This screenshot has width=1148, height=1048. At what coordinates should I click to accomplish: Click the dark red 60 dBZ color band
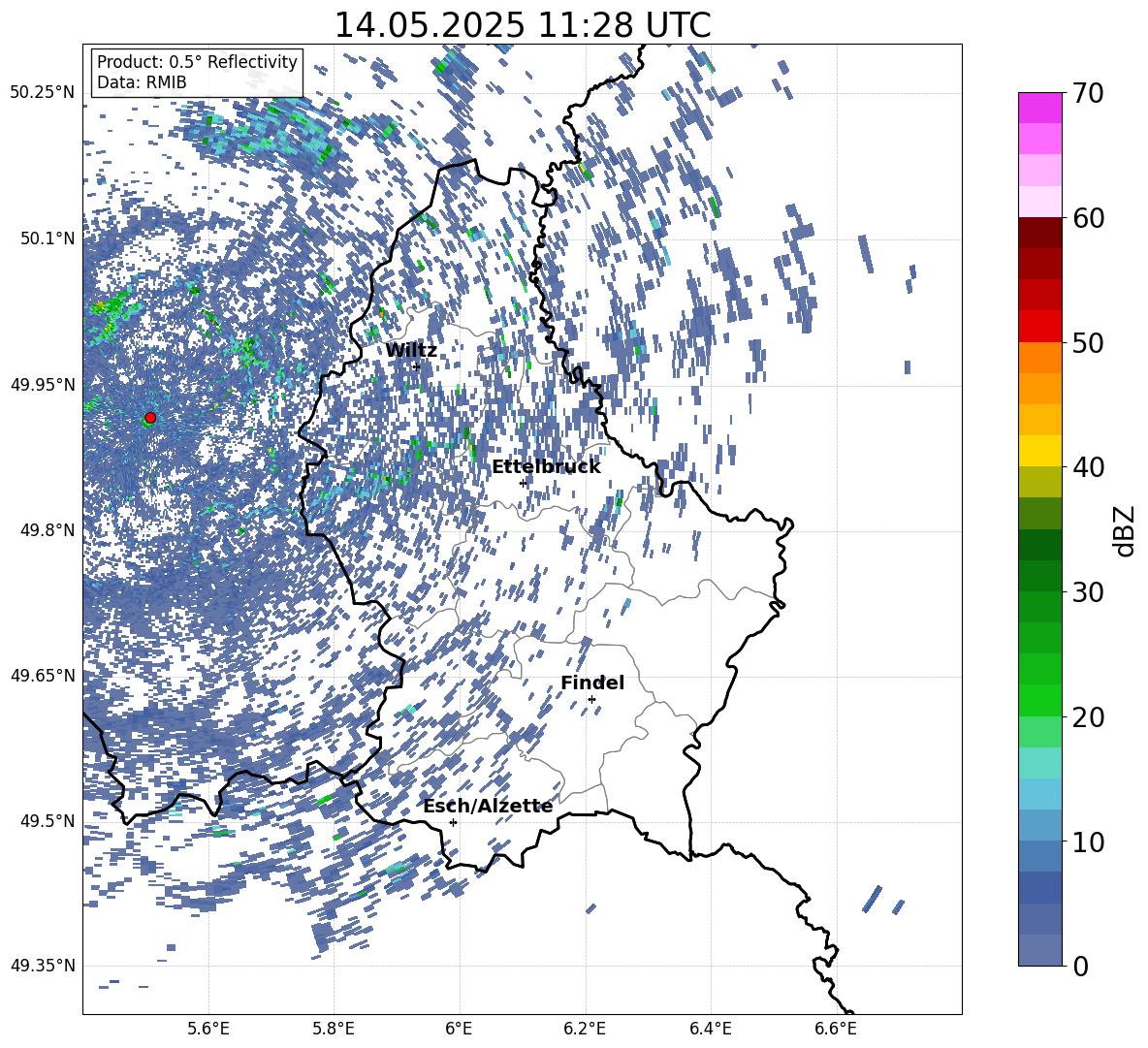[x=1039, y=233]
